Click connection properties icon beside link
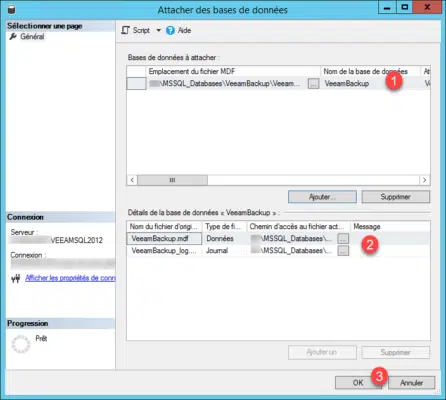 tap(16, 278)
